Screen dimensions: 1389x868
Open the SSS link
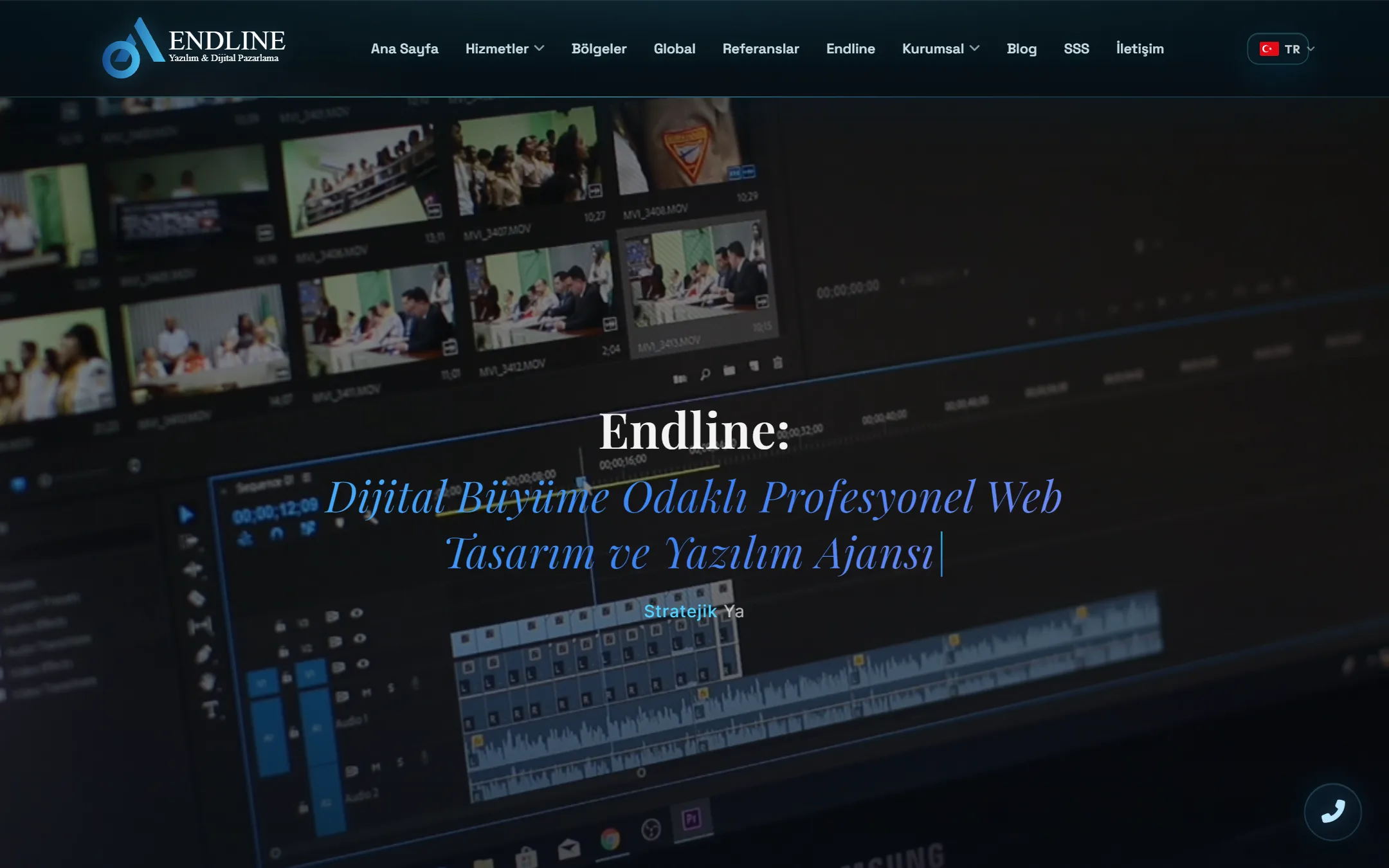point(1076,49)
